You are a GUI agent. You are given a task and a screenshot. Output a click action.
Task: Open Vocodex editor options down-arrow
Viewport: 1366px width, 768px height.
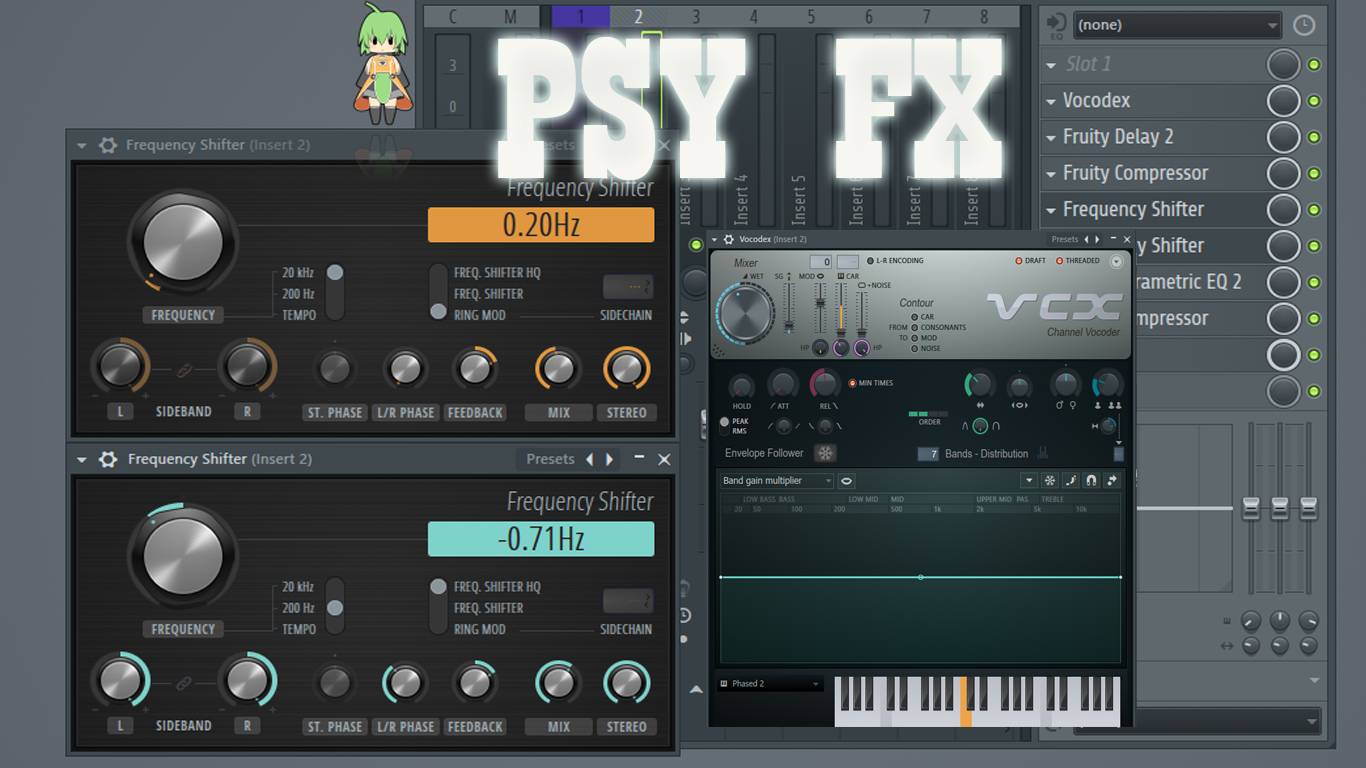point(1028,481)
